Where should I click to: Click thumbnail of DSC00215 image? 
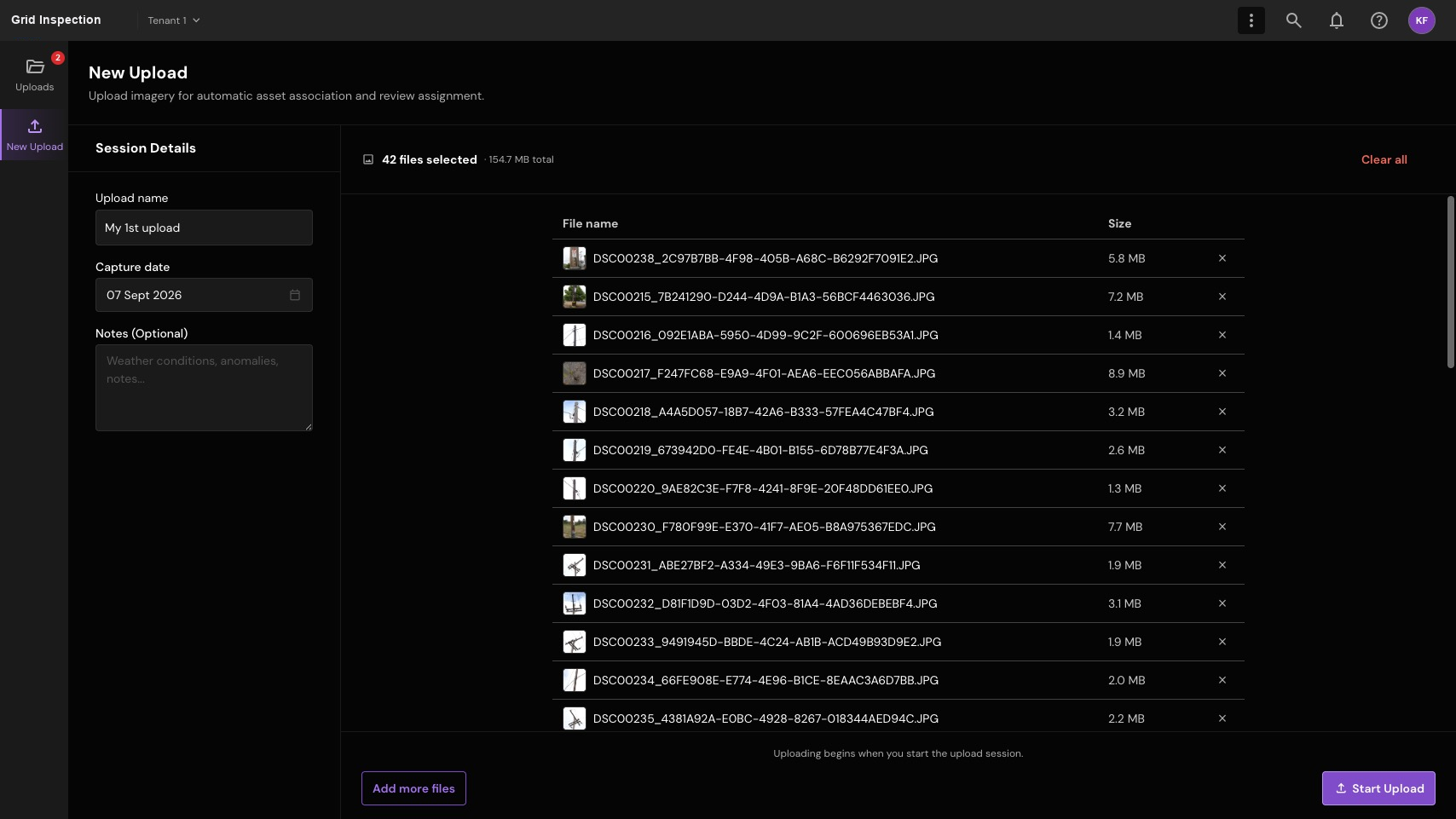pos(575,297)
